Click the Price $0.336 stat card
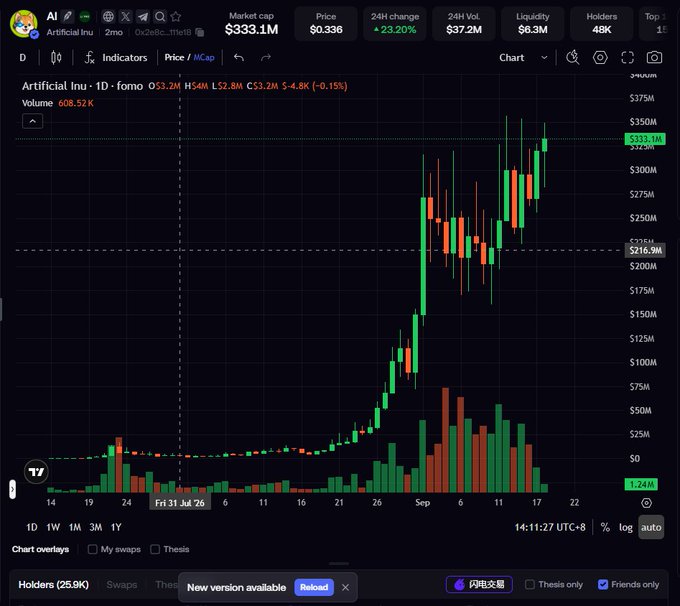The image size is (680, 606). [x=326, y=23]
